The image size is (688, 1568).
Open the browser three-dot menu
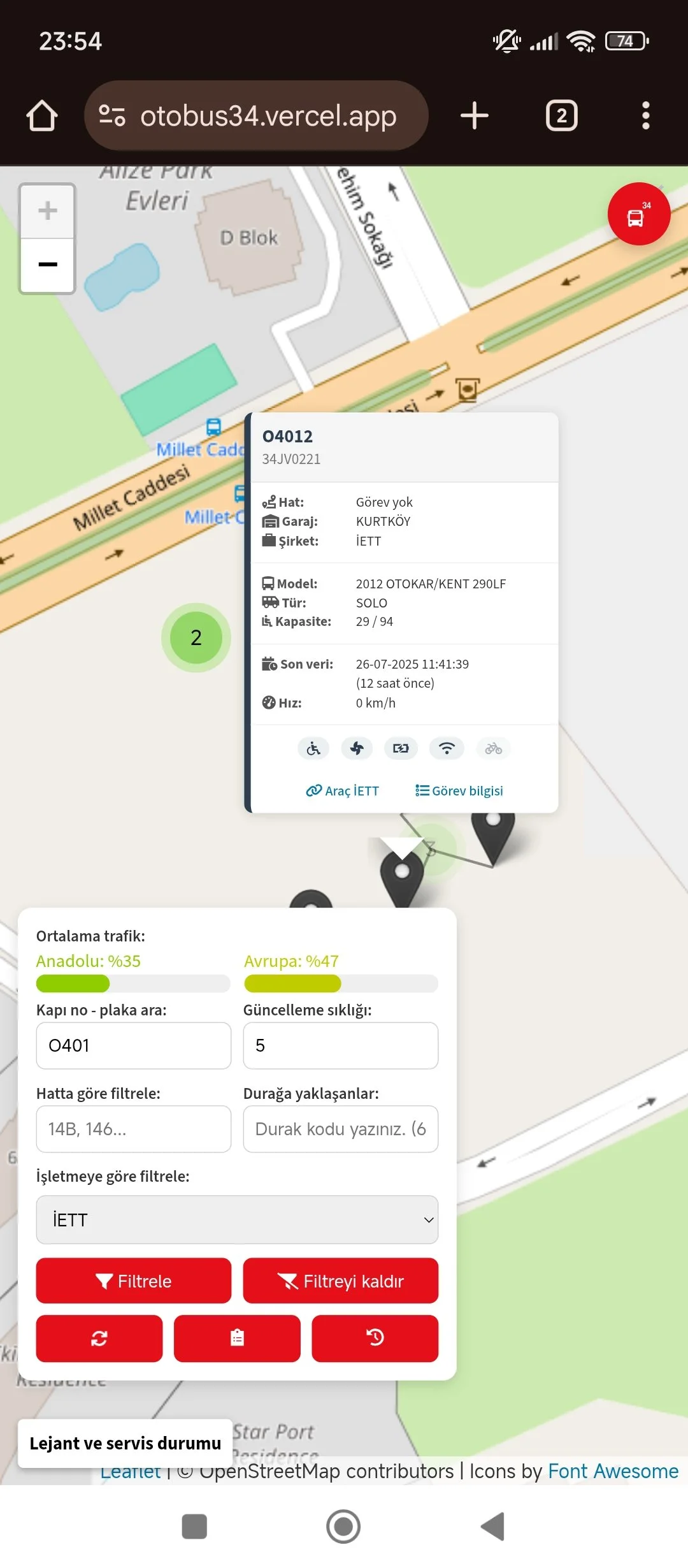645,116
